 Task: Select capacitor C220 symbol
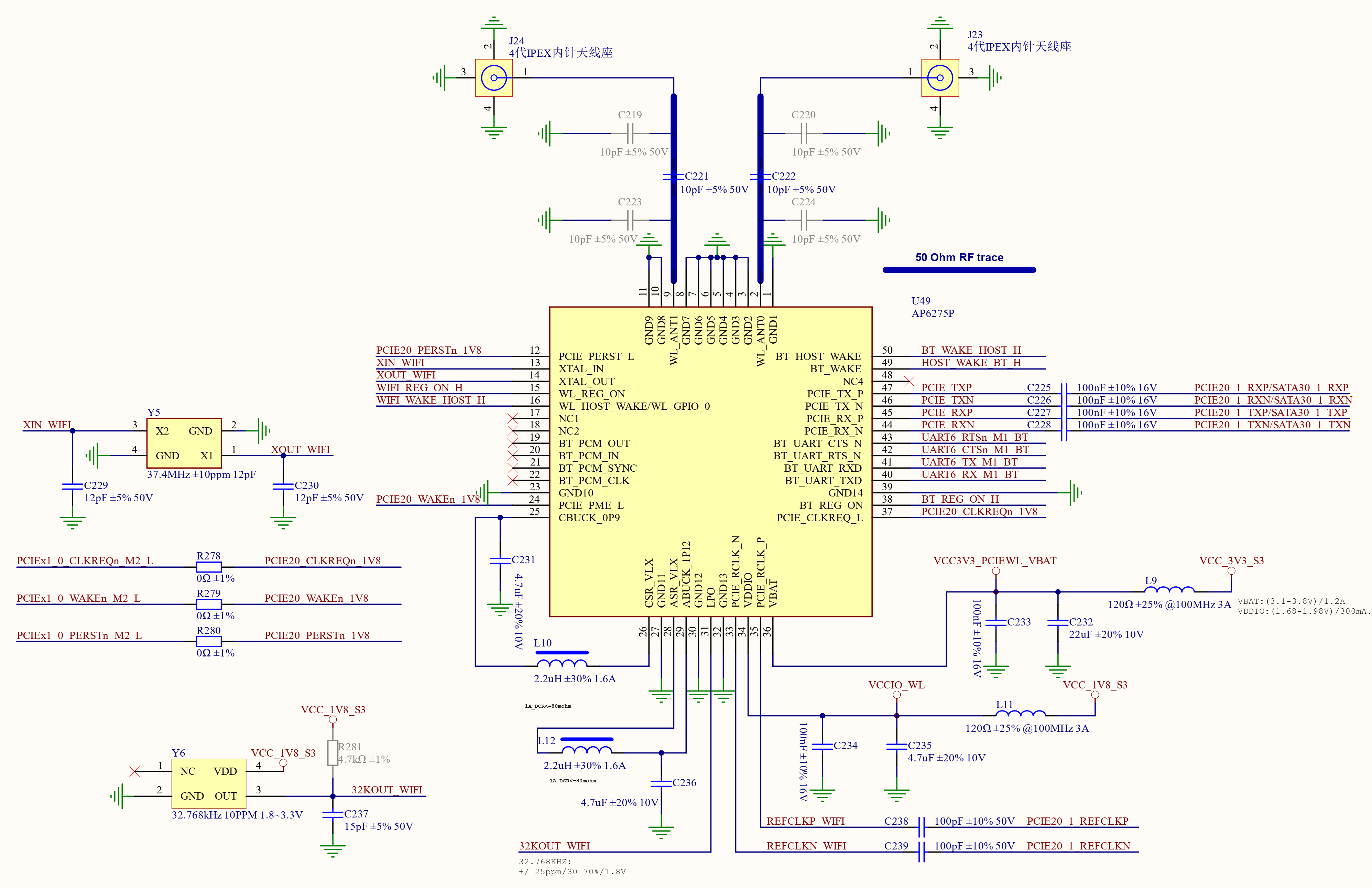tap(803, 133)
